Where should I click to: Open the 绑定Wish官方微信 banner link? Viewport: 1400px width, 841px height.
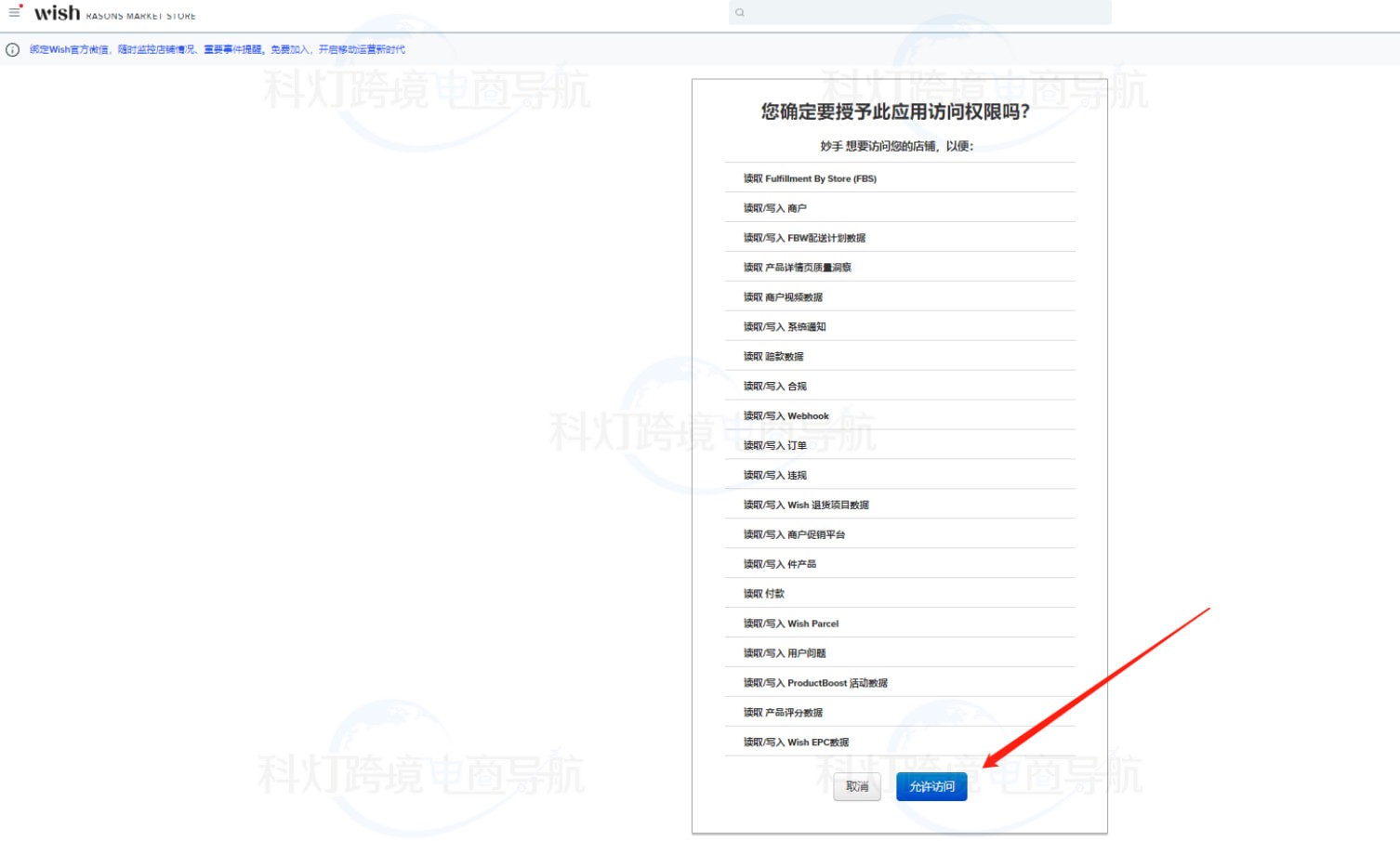click(x=218, y=49)
